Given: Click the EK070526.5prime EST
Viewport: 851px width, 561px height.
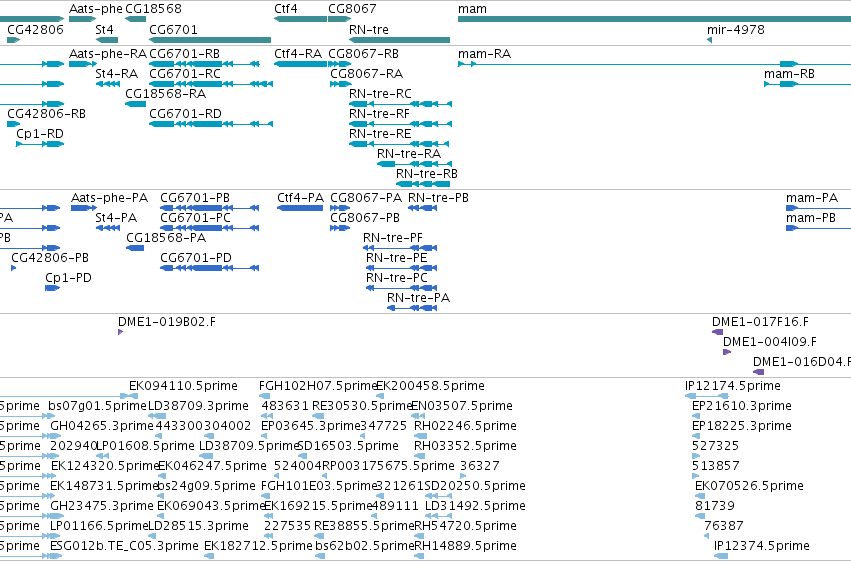Looking at the screenshot, I should pos(700,497).
